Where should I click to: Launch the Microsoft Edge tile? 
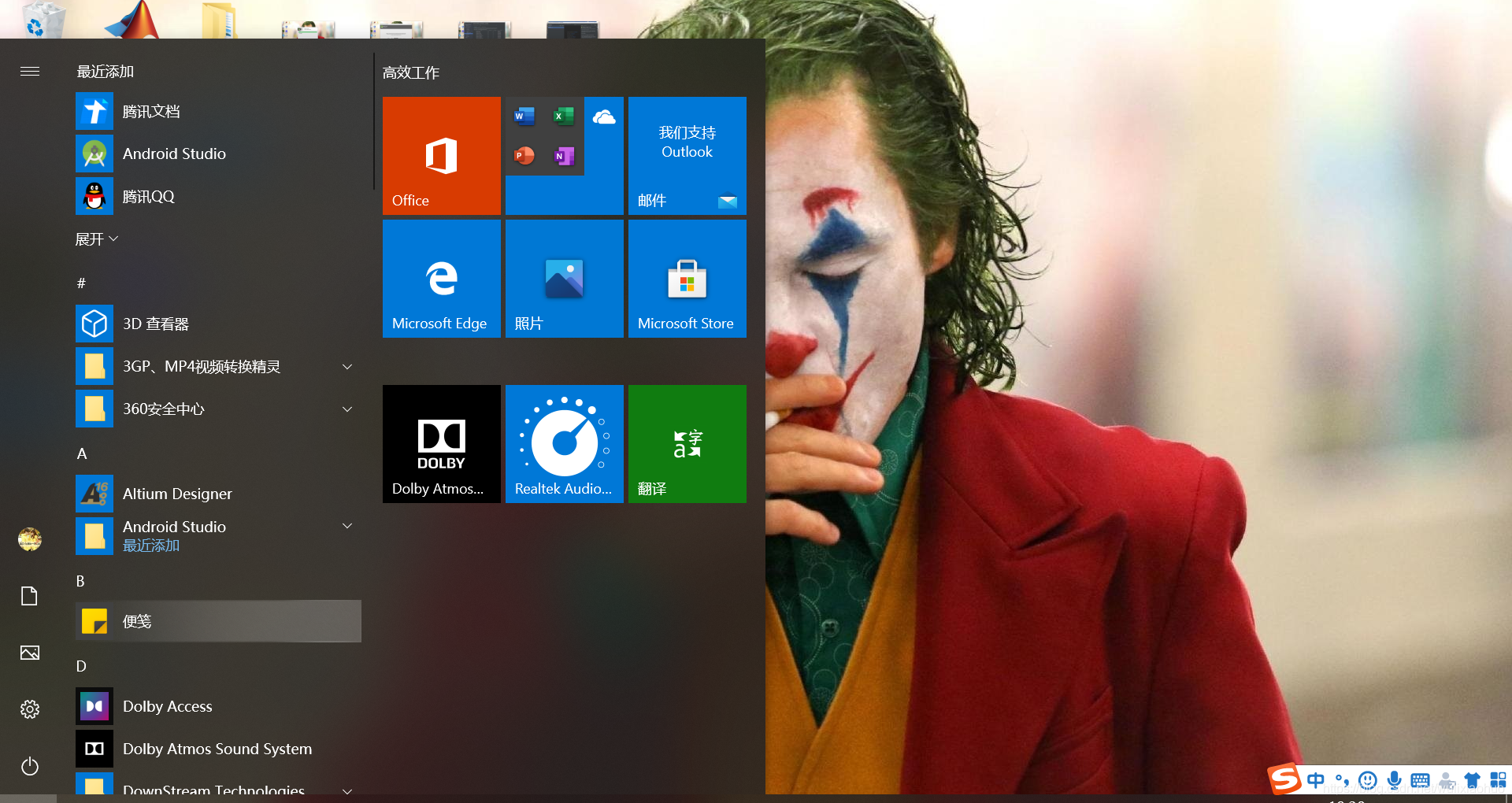click(442, 279)
